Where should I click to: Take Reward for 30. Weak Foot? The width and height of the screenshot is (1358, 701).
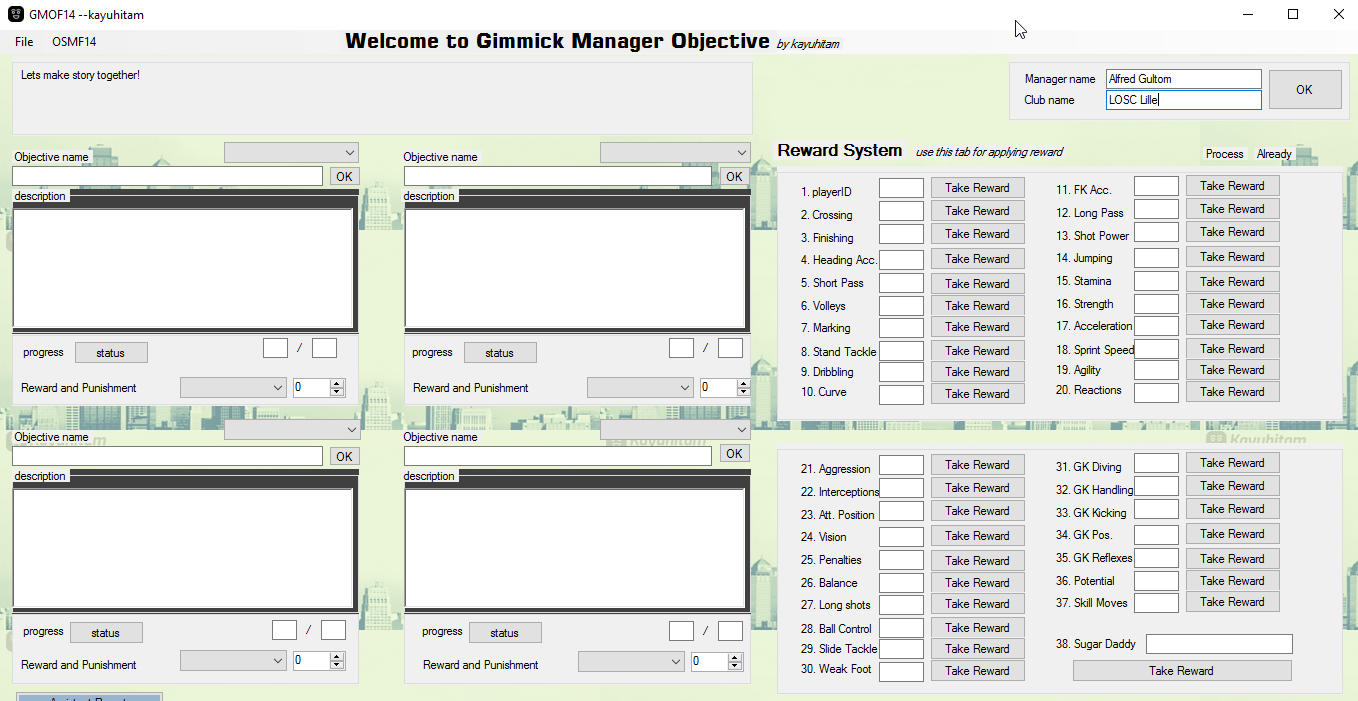(977, 671)
